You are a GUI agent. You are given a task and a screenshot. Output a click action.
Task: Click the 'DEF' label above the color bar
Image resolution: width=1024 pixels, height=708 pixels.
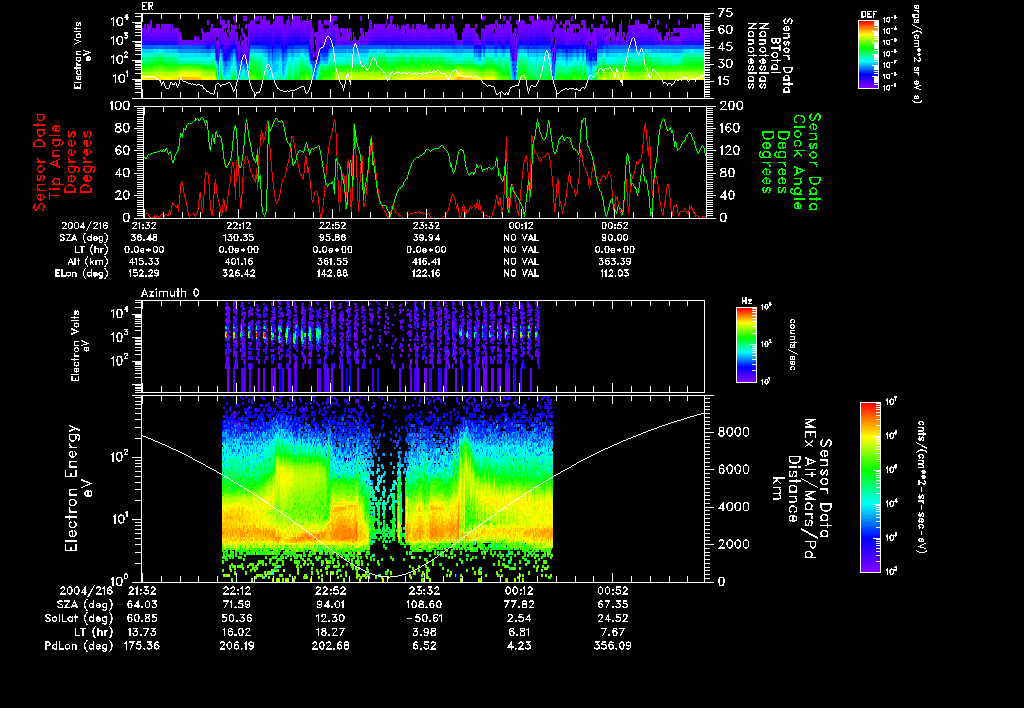click(x=868, y=14)
